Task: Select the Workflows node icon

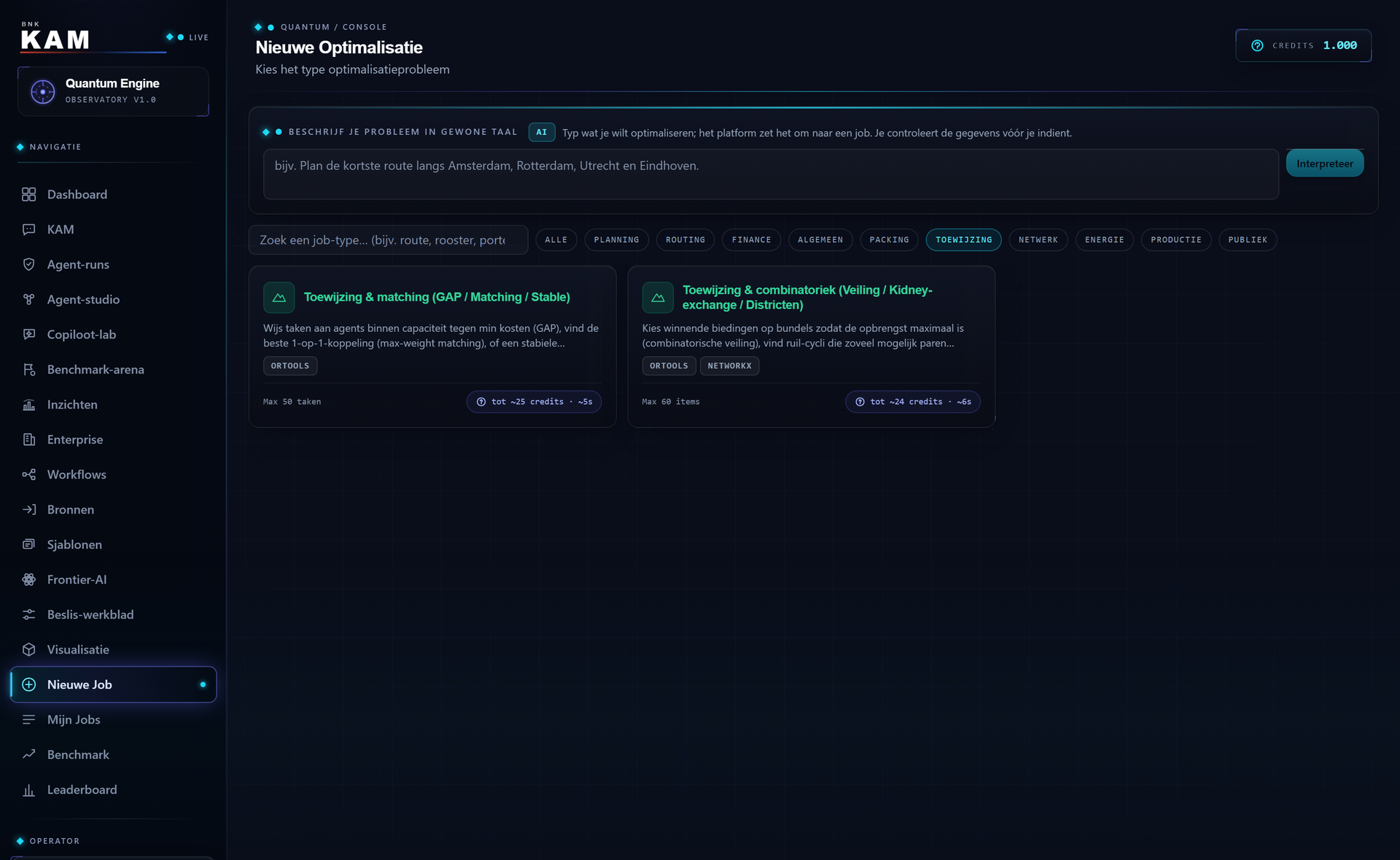Action: pos(28,474)
